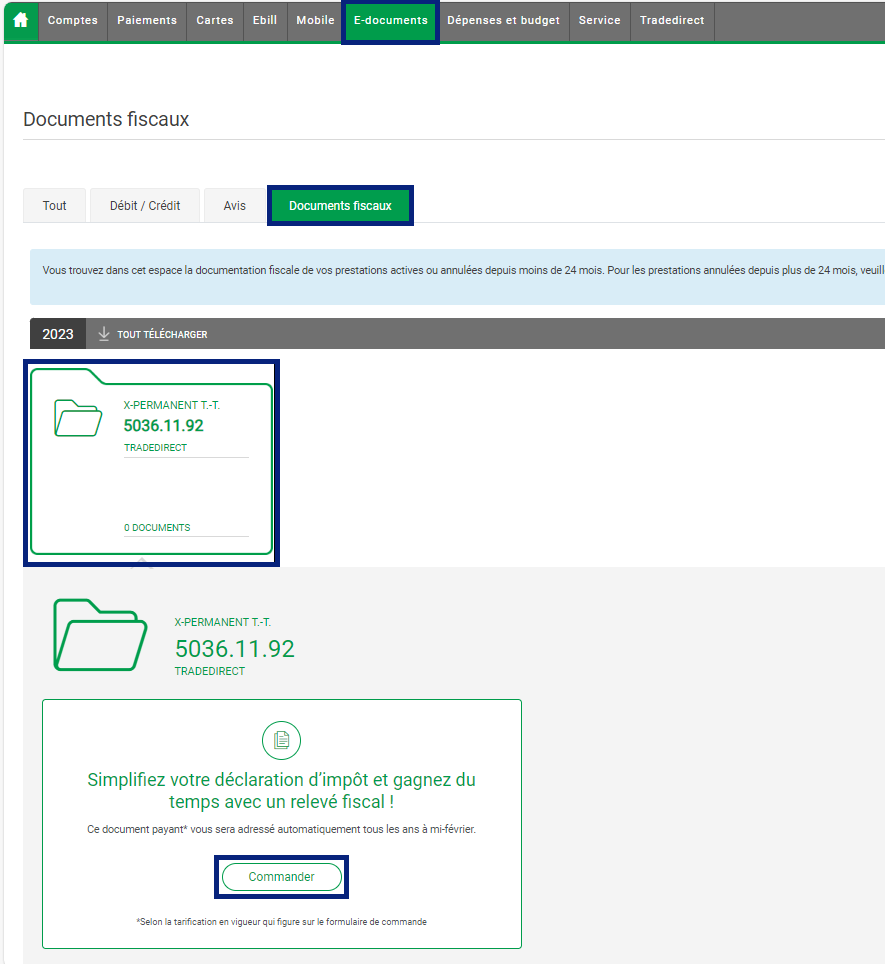Open the Ebill menu

[265, 20]
